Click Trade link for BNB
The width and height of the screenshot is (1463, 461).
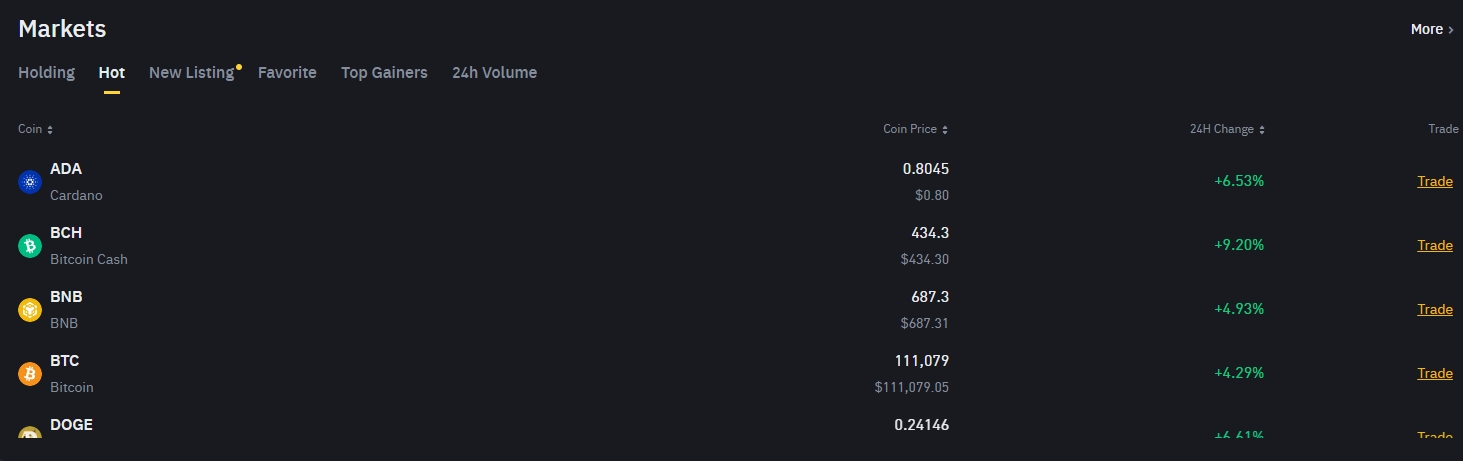[x=1435, y=309]
